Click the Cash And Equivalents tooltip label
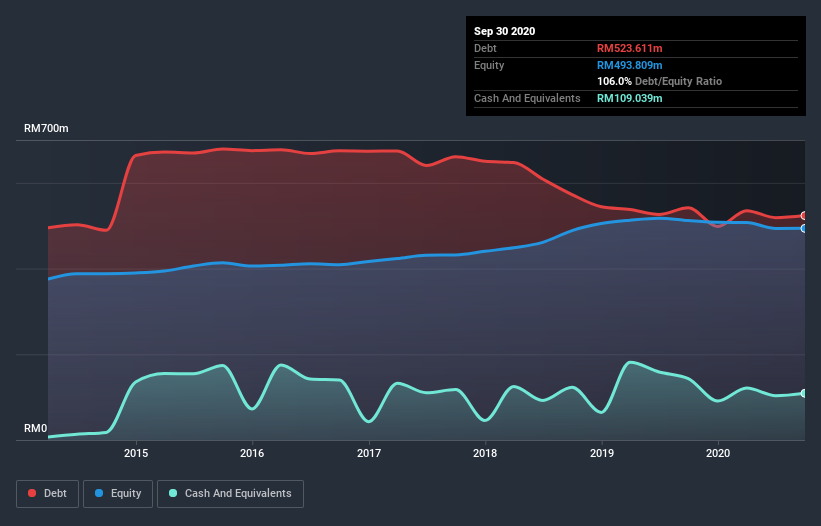The height and width of the screenshot is (526, 821). pos(527,98)
